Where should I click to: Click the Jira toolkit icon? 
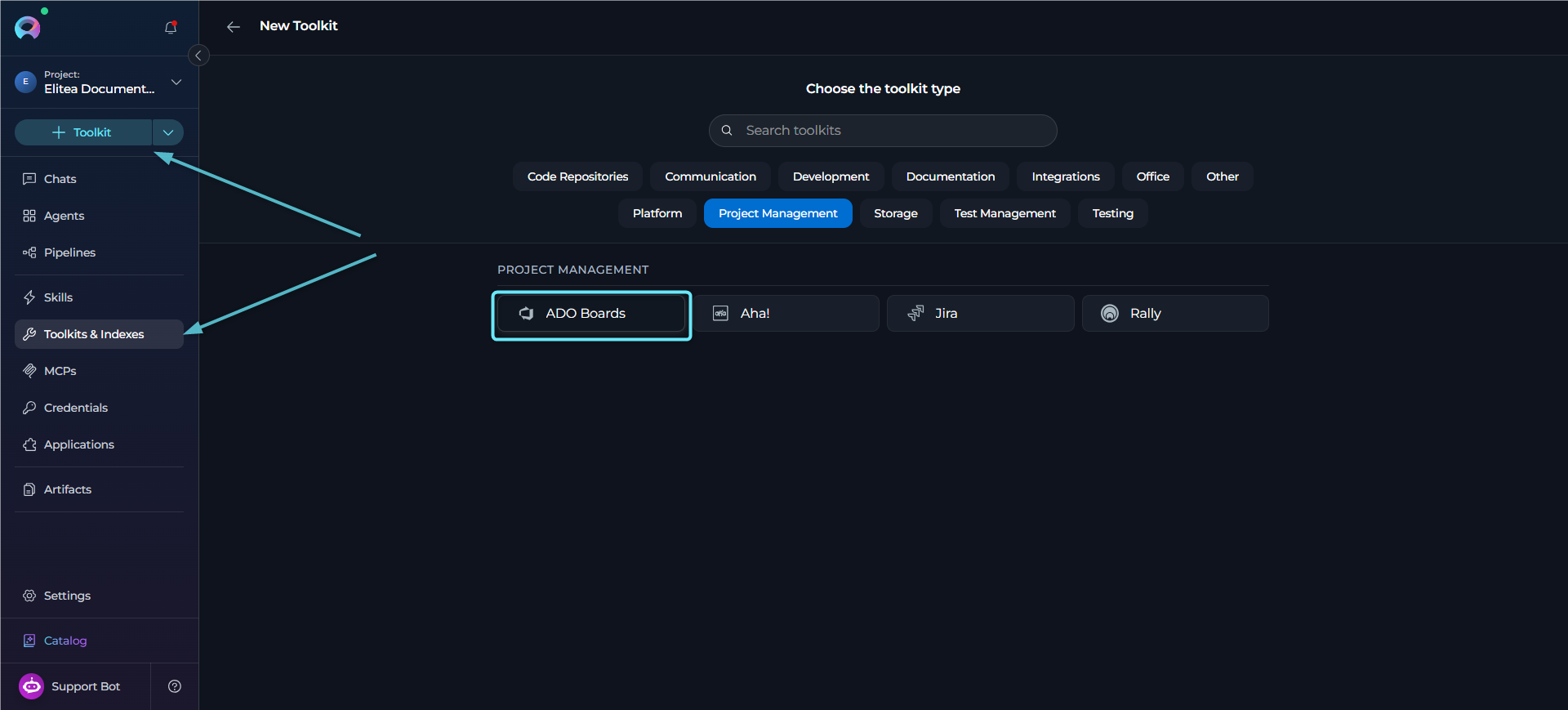coord(916,314)
